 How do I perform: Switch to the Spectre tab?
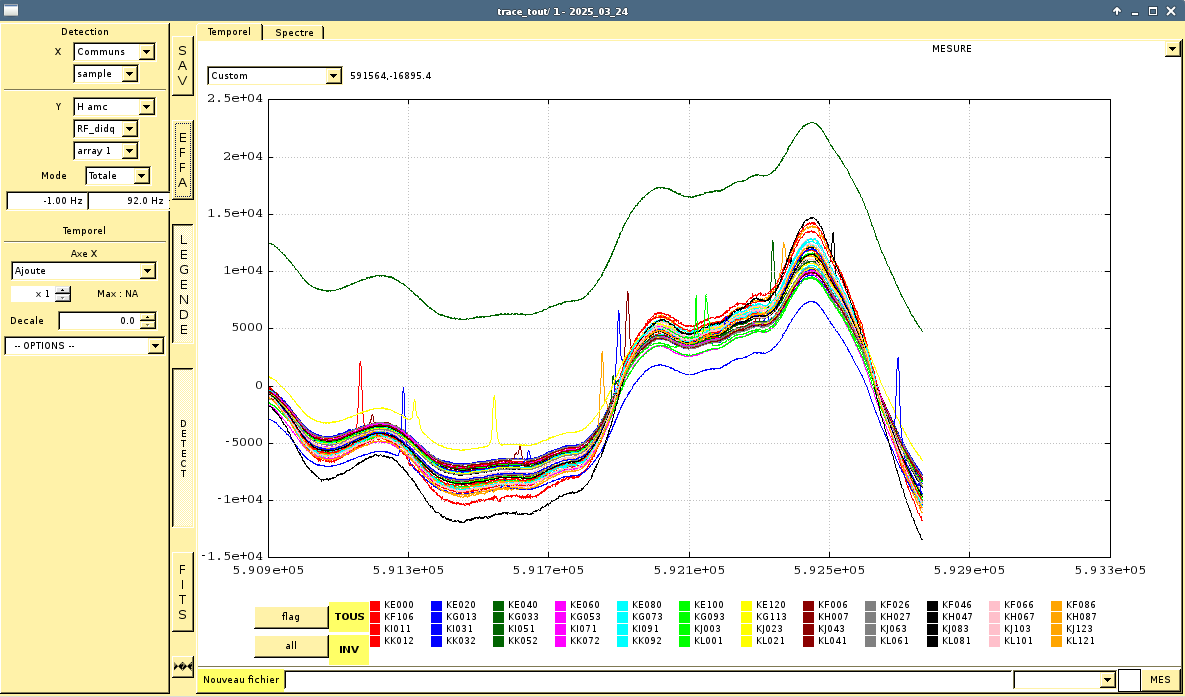coord(294,32)
